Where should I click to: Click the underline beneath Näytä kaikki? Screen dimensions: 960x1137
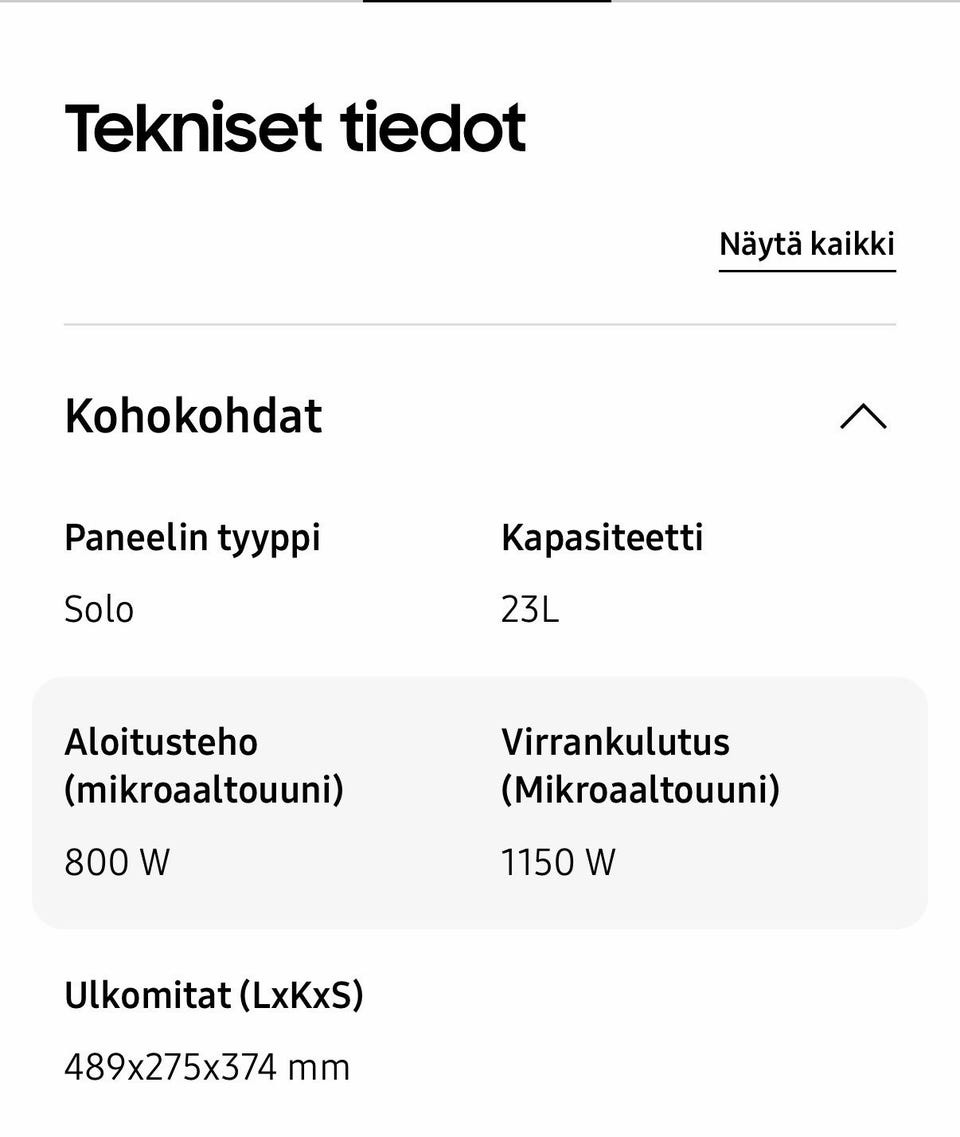coord(806,268)
